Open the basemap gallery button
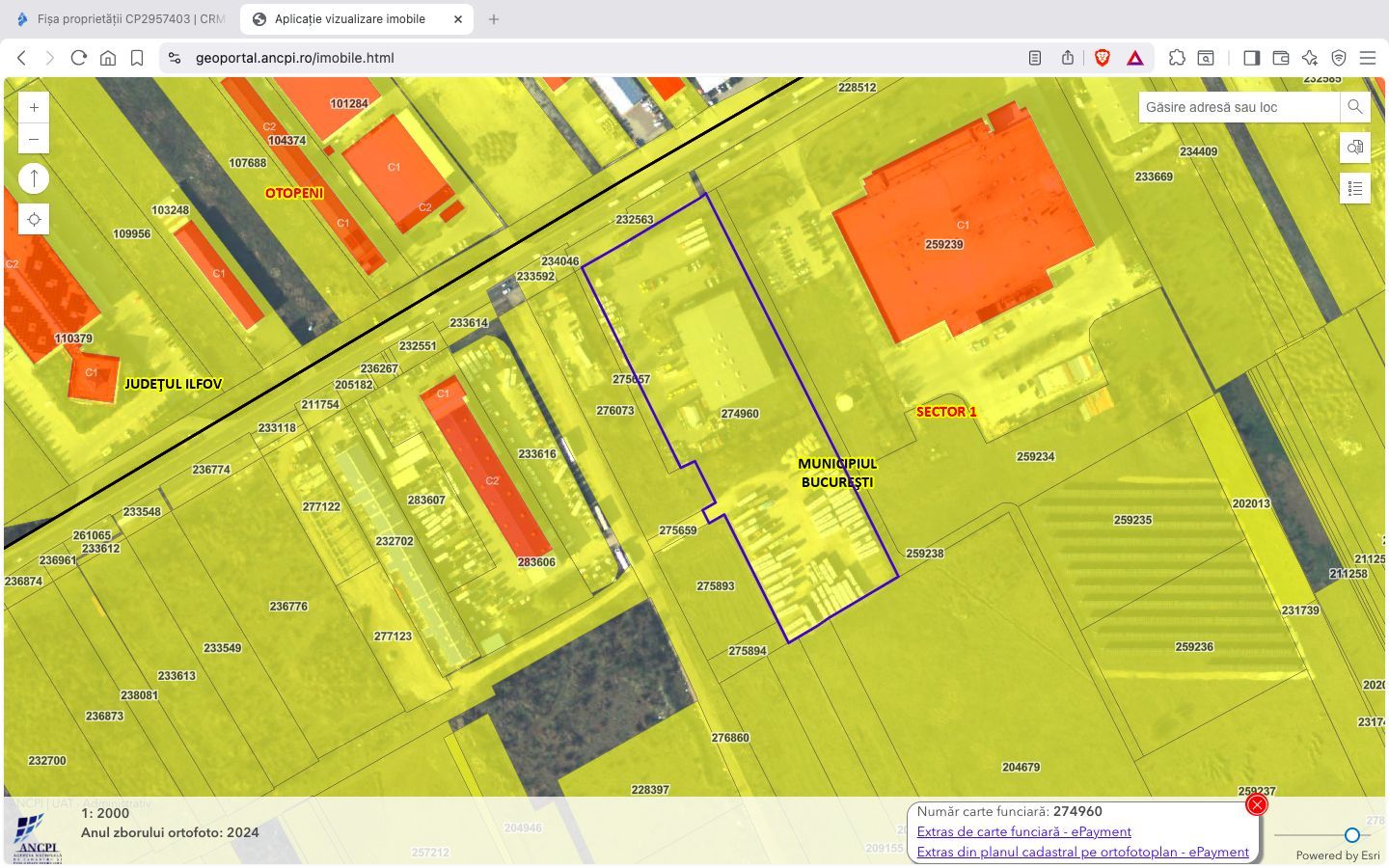The width and height of the screenshot is (1389, 868). [1354, 148]
